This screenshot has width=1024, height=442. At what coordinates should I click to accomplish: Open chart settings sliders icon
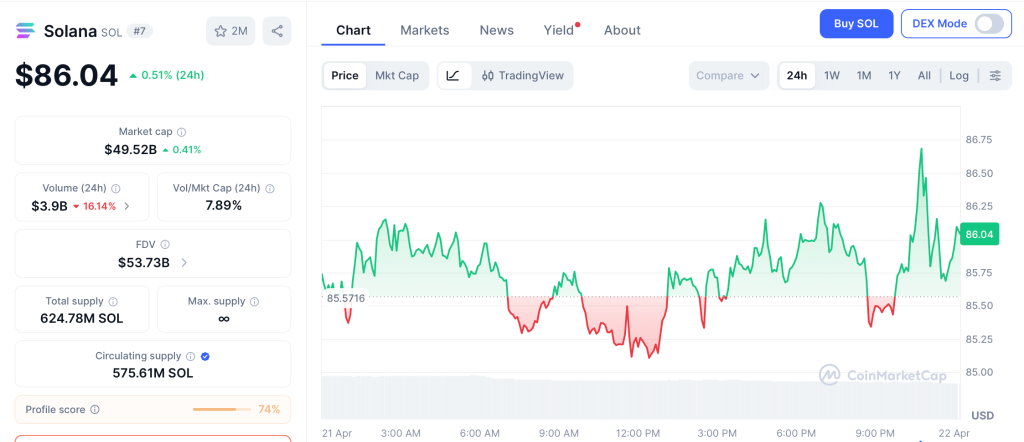(x=995, y=76)
